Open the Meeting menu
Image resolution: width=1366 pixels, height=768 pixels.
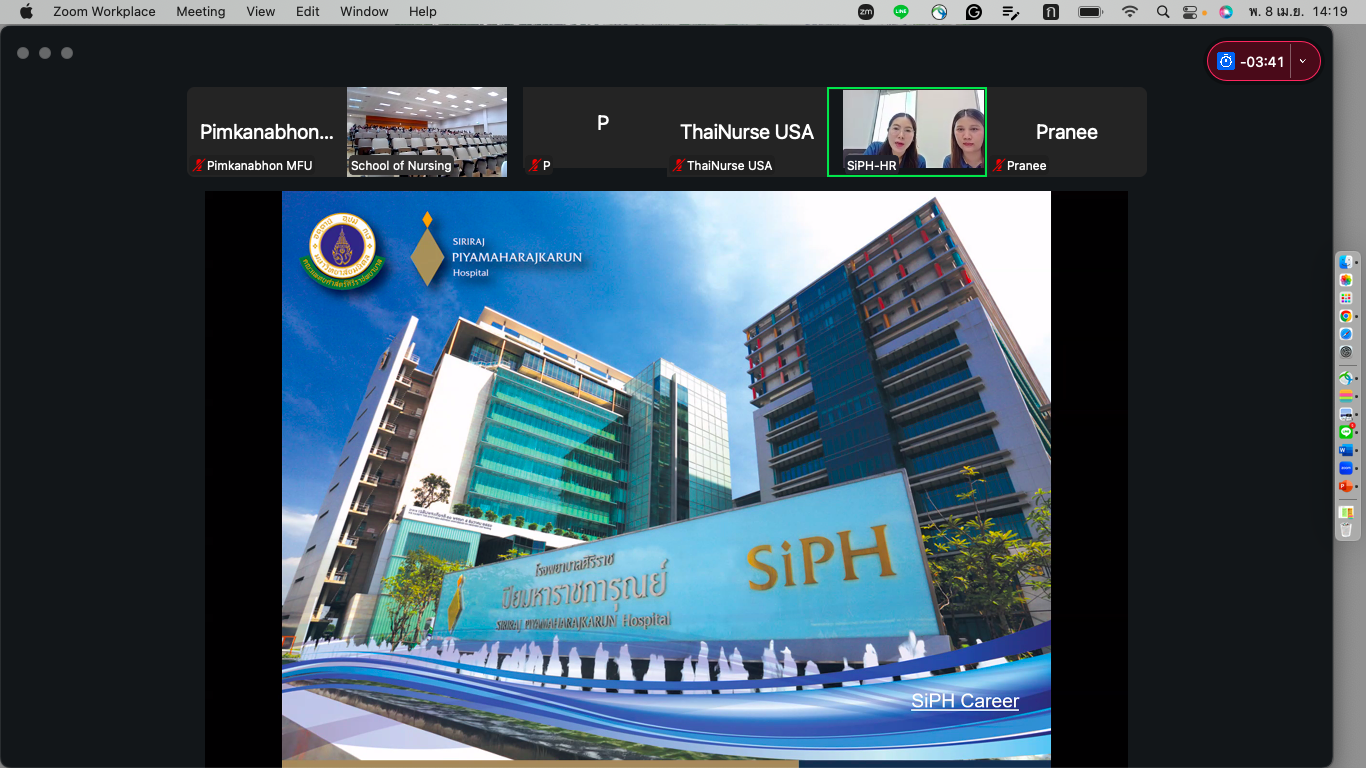click(200, 12)
